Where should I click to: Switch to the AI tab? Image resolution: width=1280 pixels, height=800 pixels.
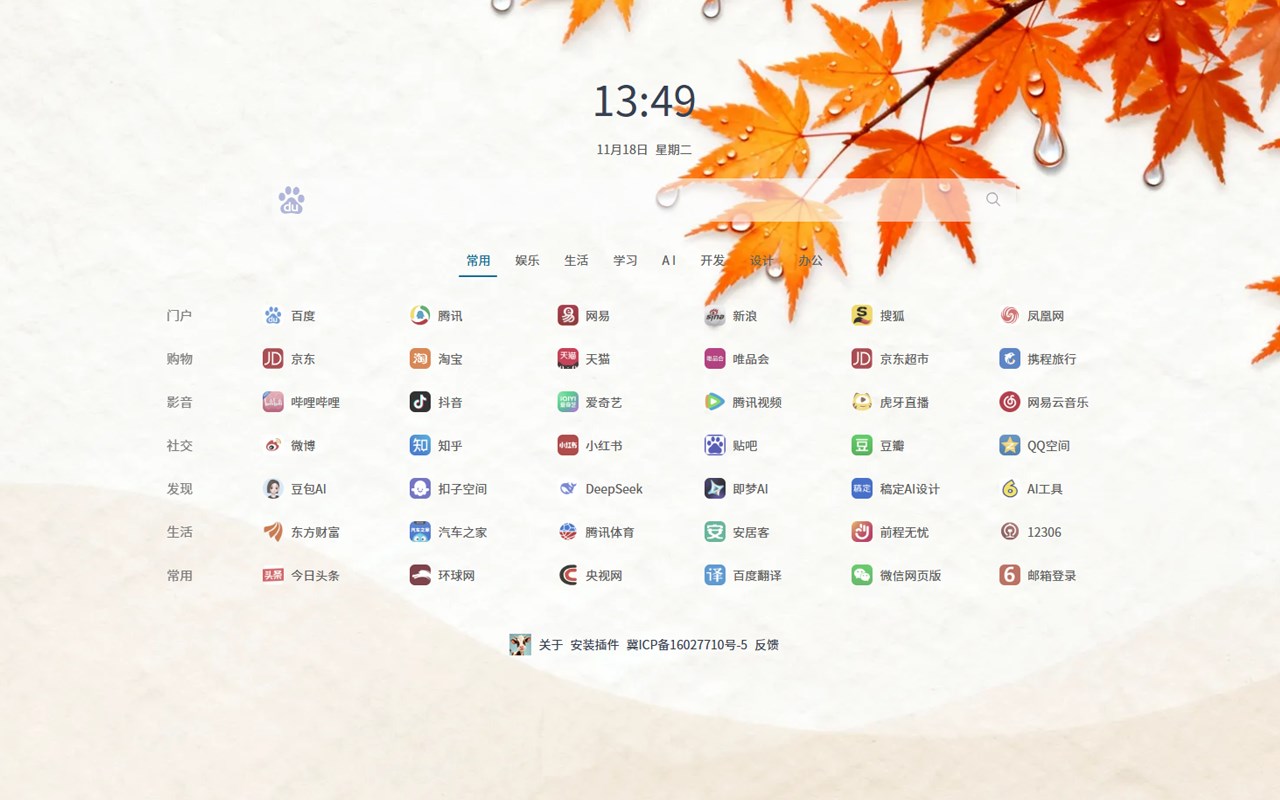(669, 260)
